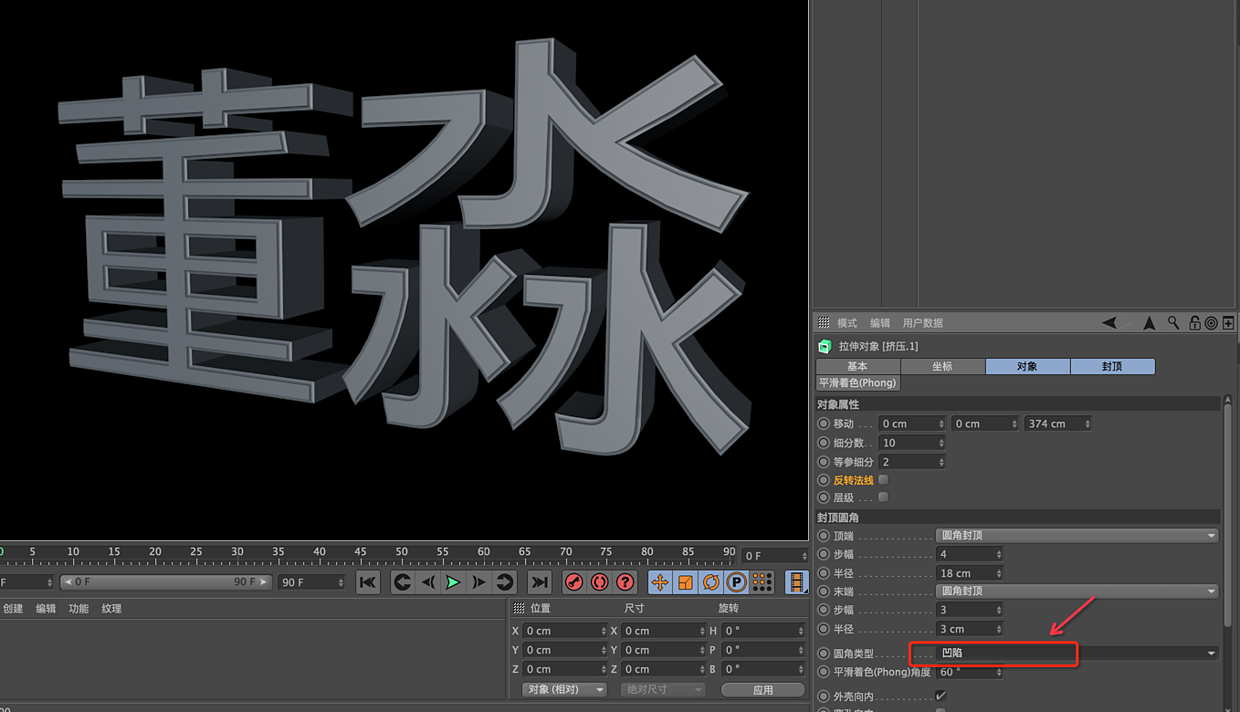Click stepper on current frame 0 F field

pyautogui.click(x=804, y=555)
